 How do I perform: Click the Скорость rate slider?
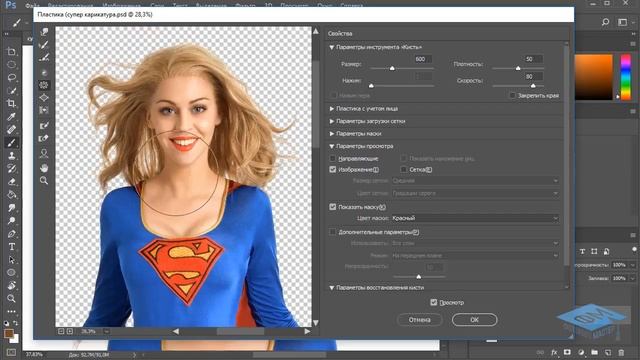[x=518, y=86]
